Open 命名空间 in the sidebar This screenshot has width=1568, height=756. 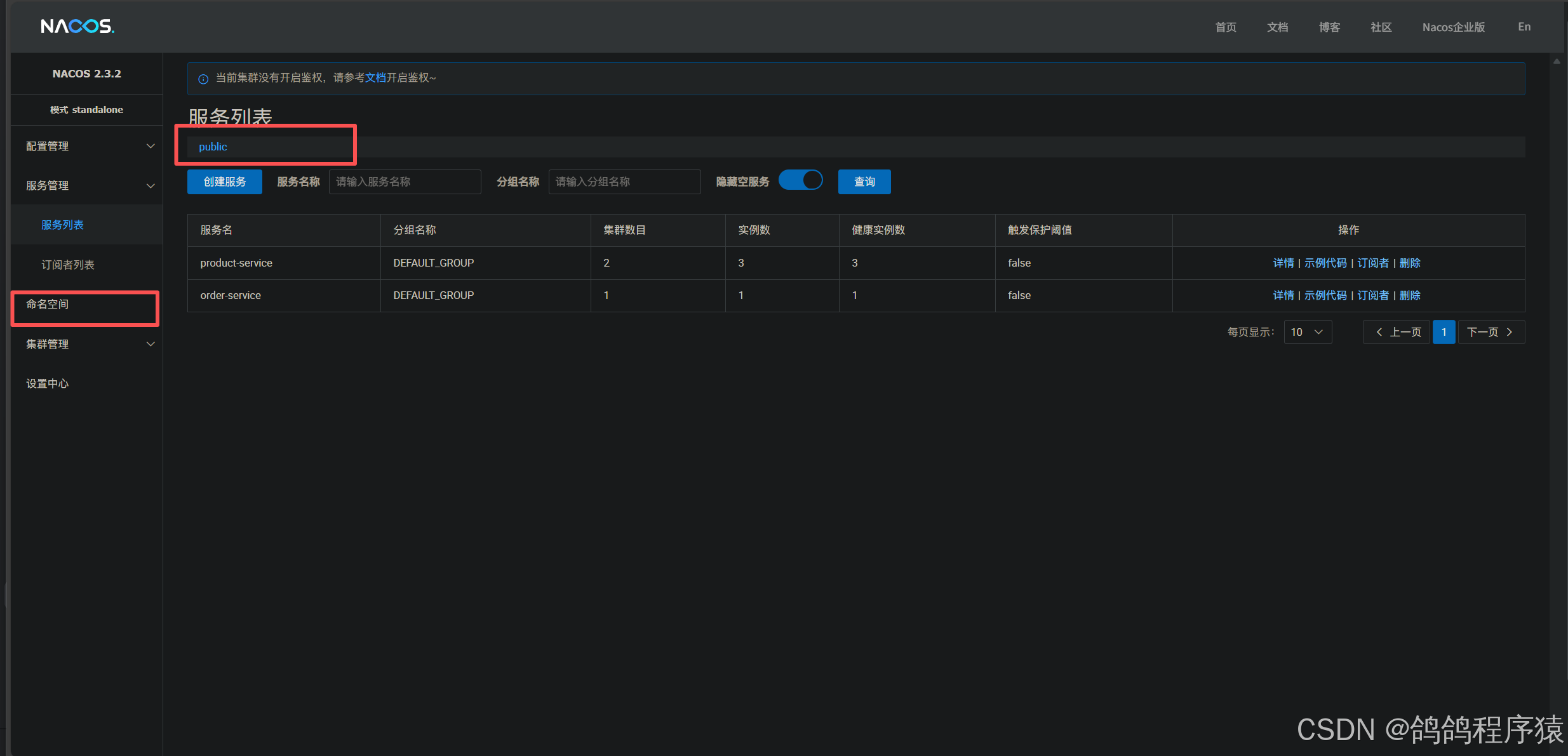[x=48, y=305]
